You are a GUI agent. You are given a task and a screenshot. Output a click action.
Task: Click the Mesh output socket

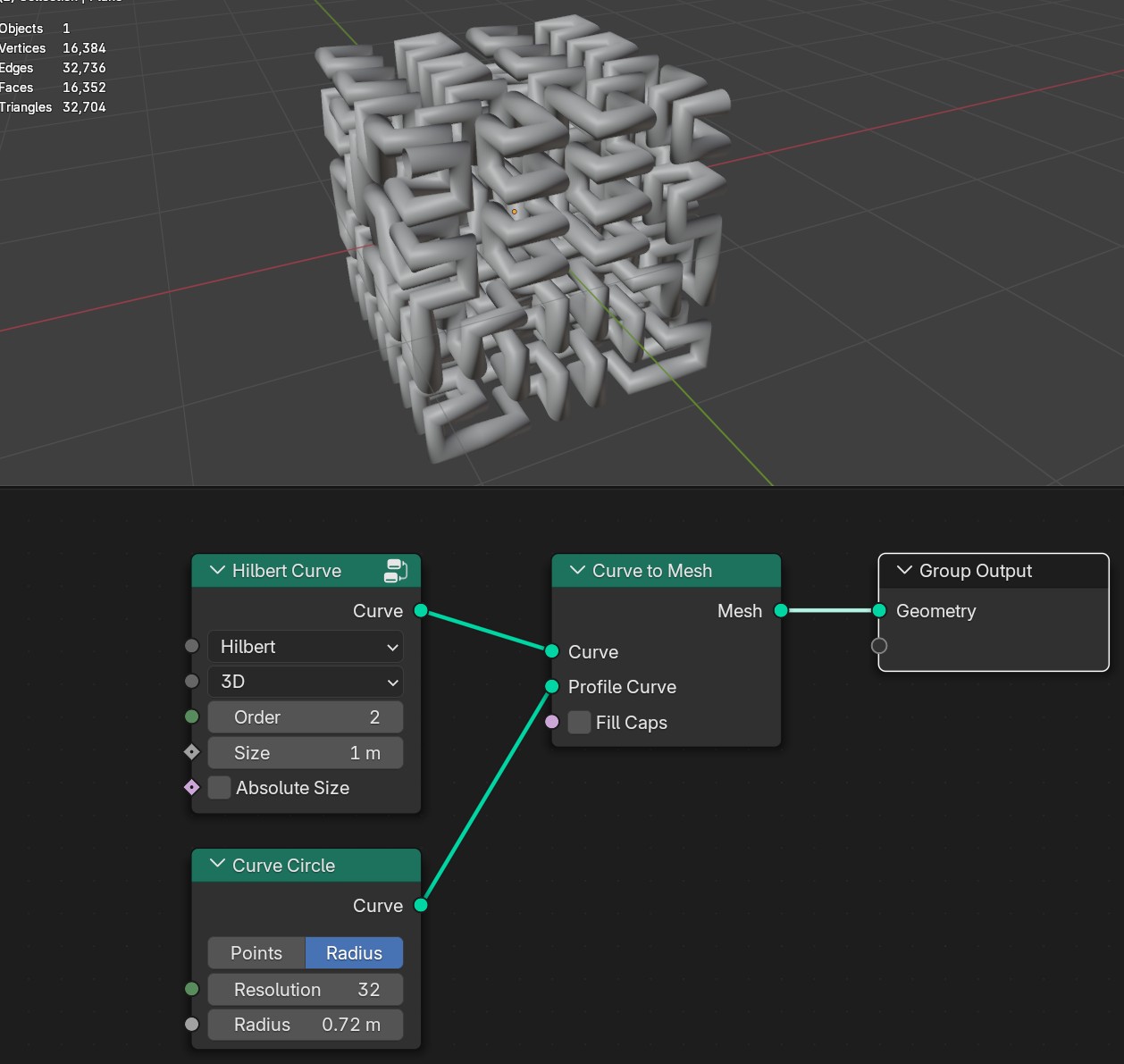pos(781,610)
